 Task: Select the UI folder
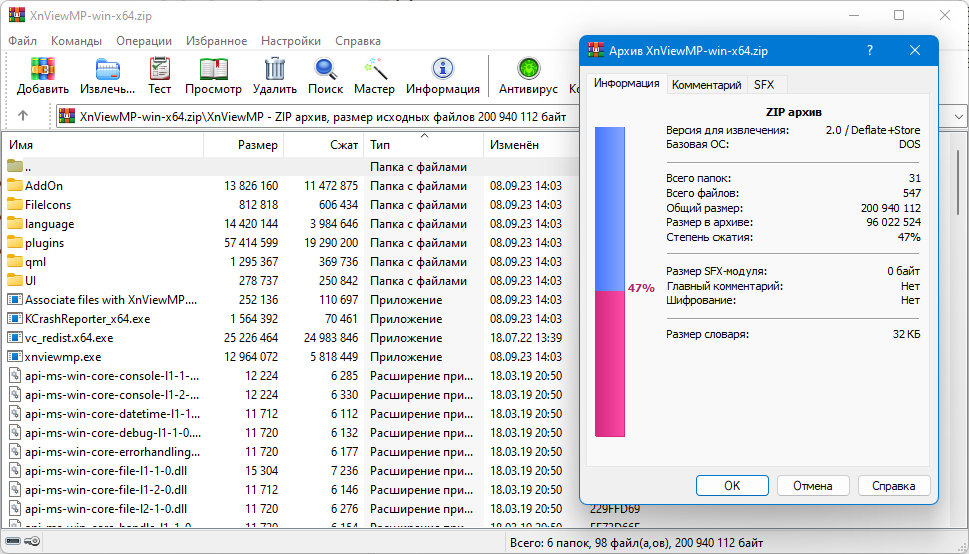click(22, 281)
